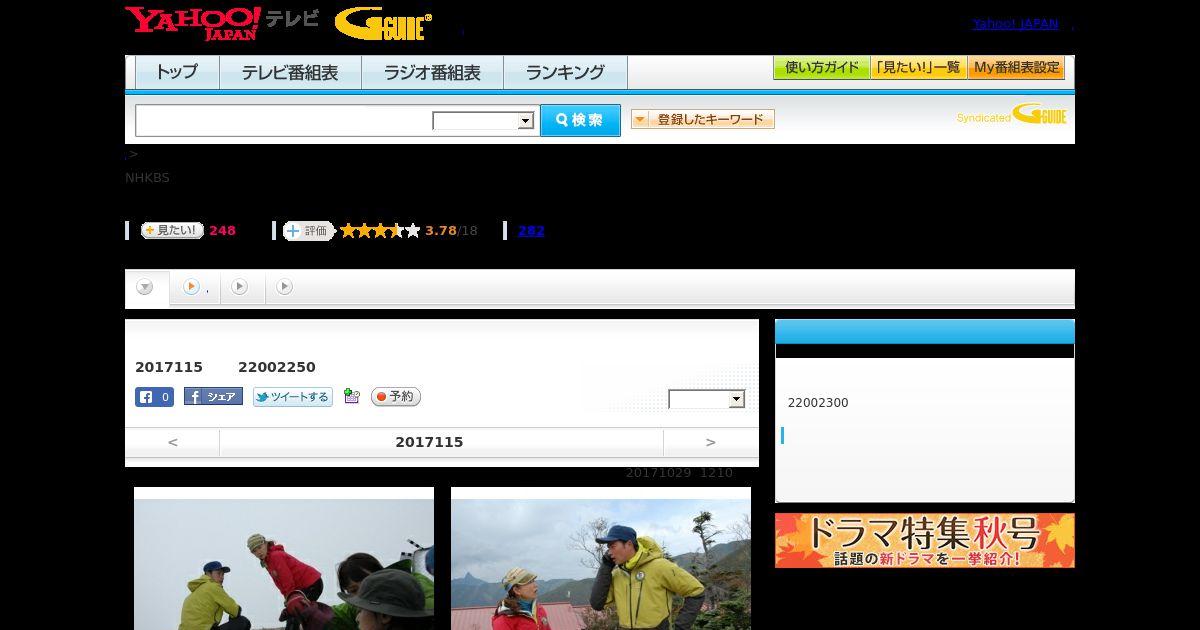The height and width of the screenshot is (630, 1200).
Task: Click the Facebook シェア button
Action: coord(213,397)
